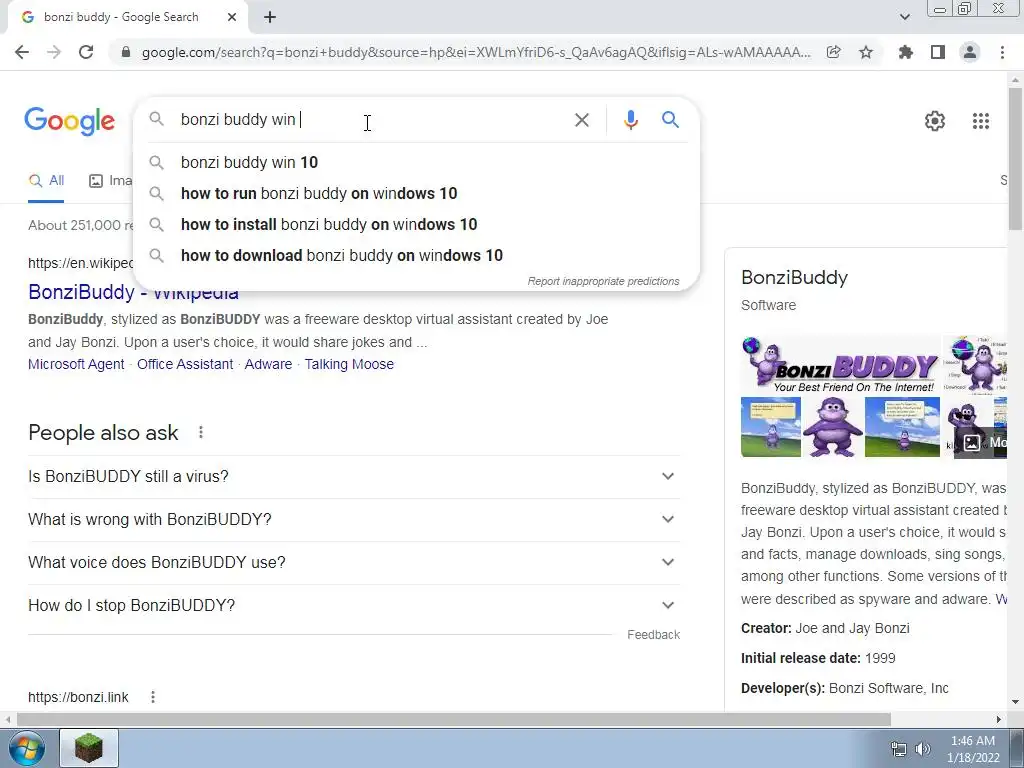
Task: Open the Office Assistant sublink
Action: pyautogui.click(x=185, y=364)
